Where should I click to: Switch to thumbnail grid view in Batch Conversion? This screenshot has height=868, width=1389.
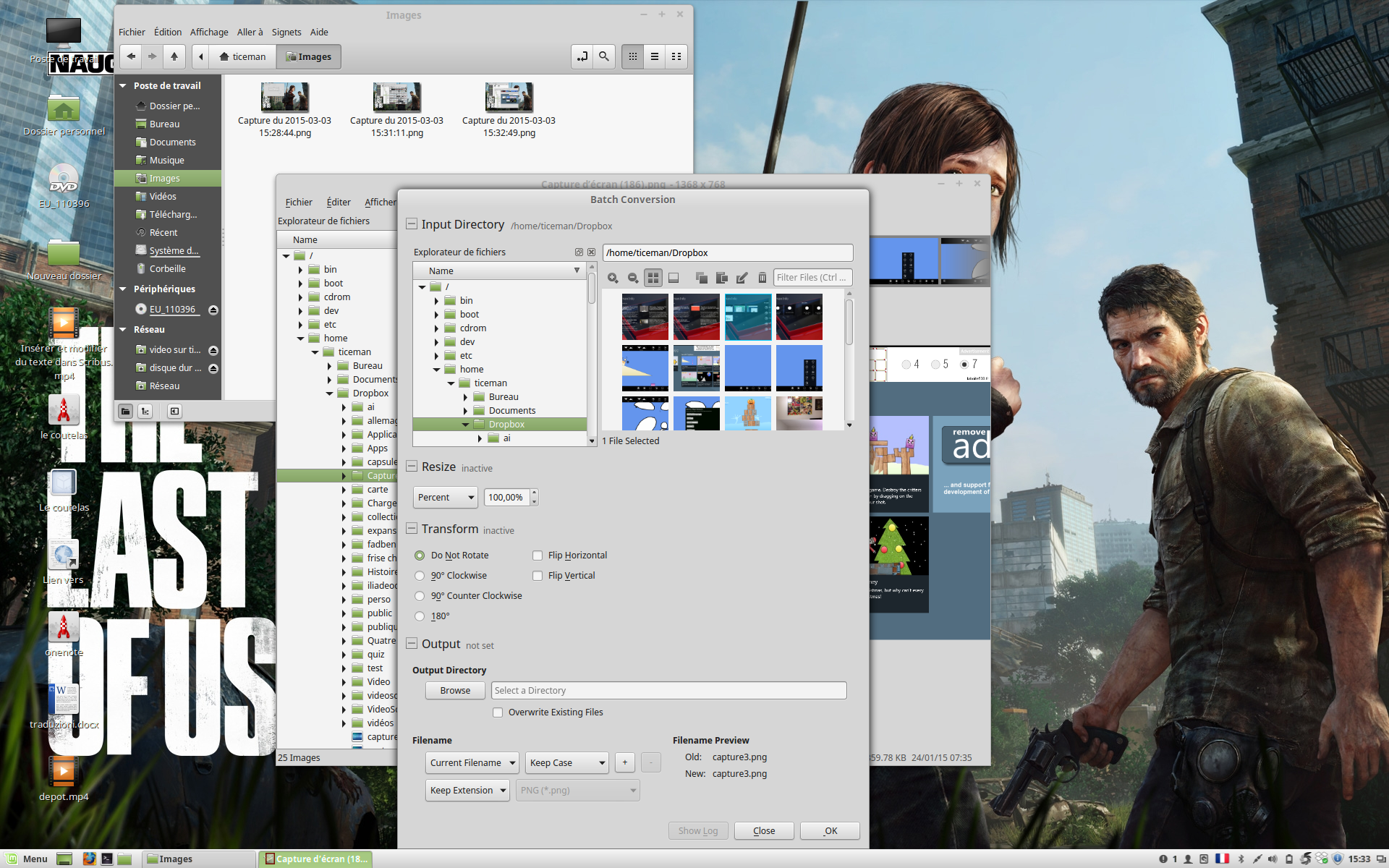click(x=653, y=278)
